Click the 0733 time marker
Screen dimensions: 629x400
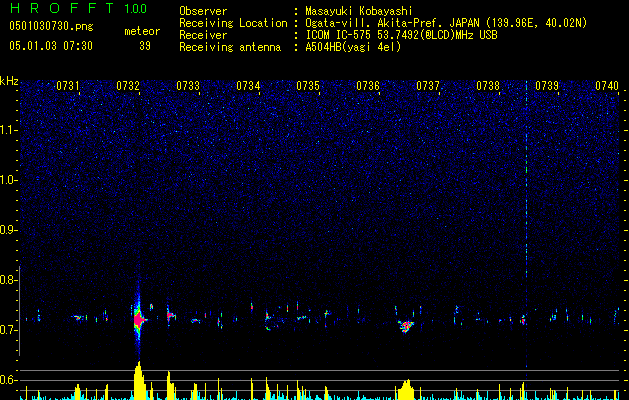(188, 85)
